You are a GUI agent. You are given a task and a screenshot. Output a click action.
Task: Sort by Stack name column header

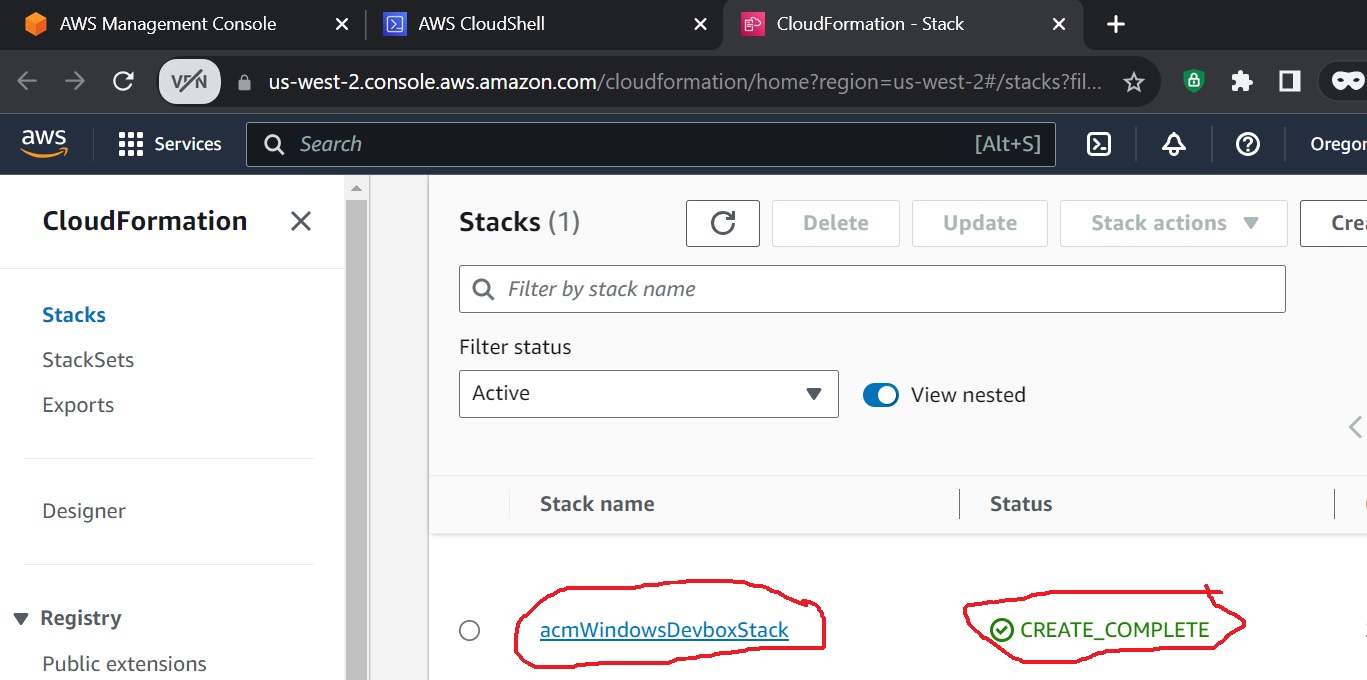597,504
